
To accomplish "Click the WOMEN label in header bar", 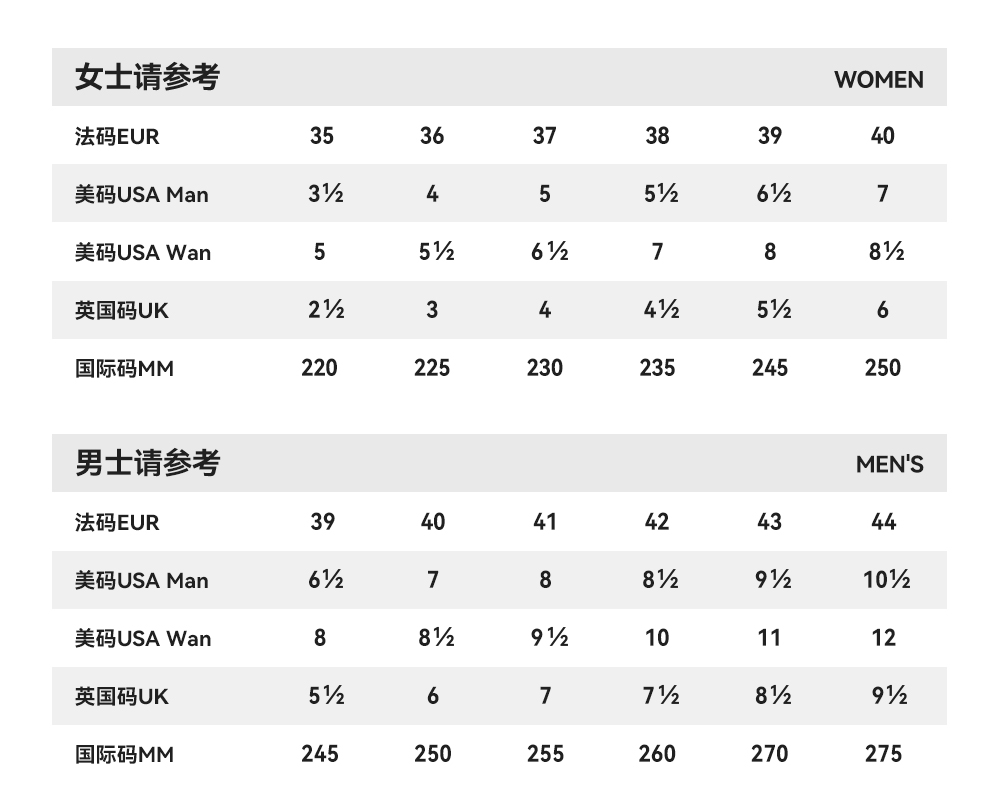I will pos(878,80).
